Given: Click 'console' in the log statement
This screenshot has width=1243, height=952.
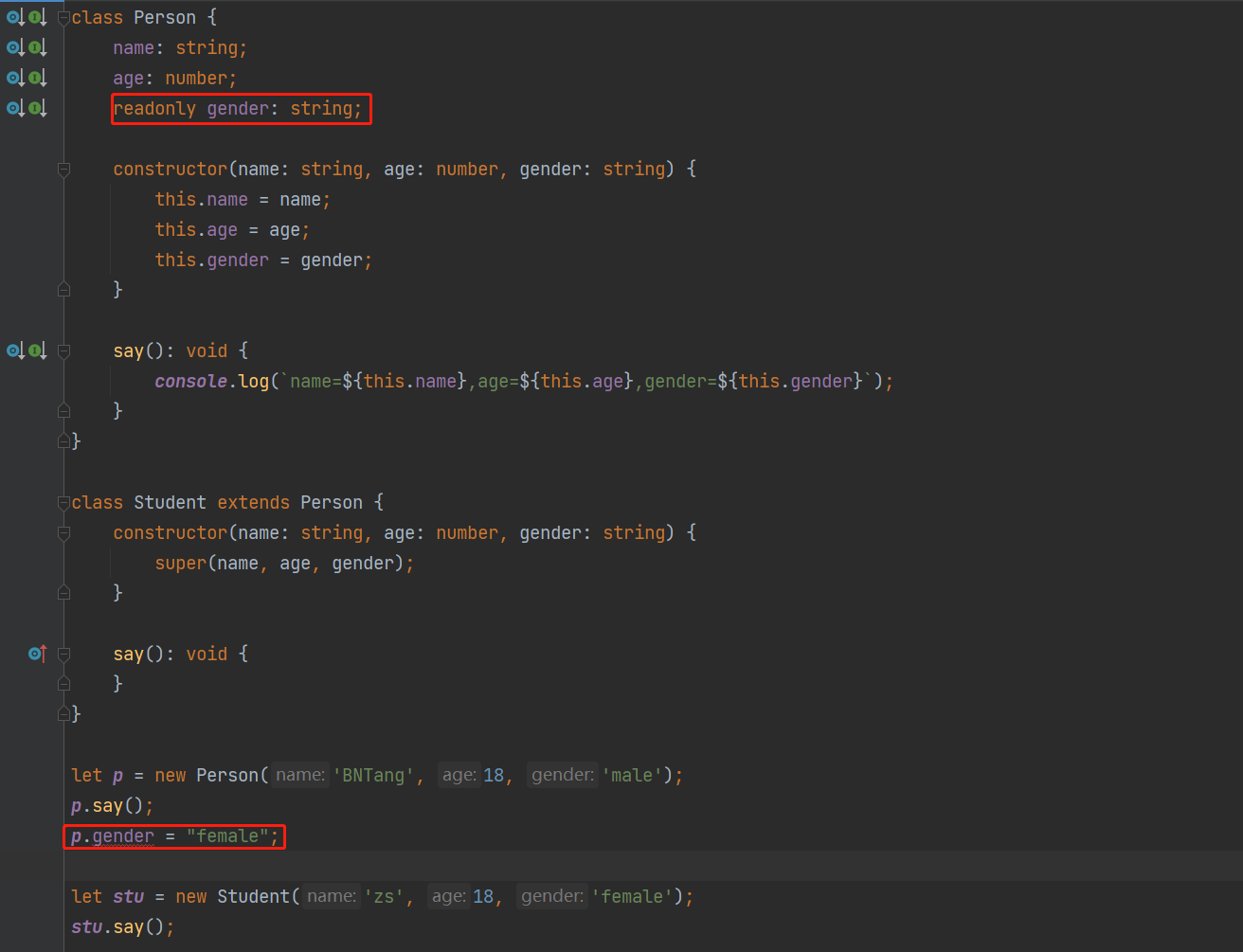Looking at the screenshot, I should tap(190, 381).
